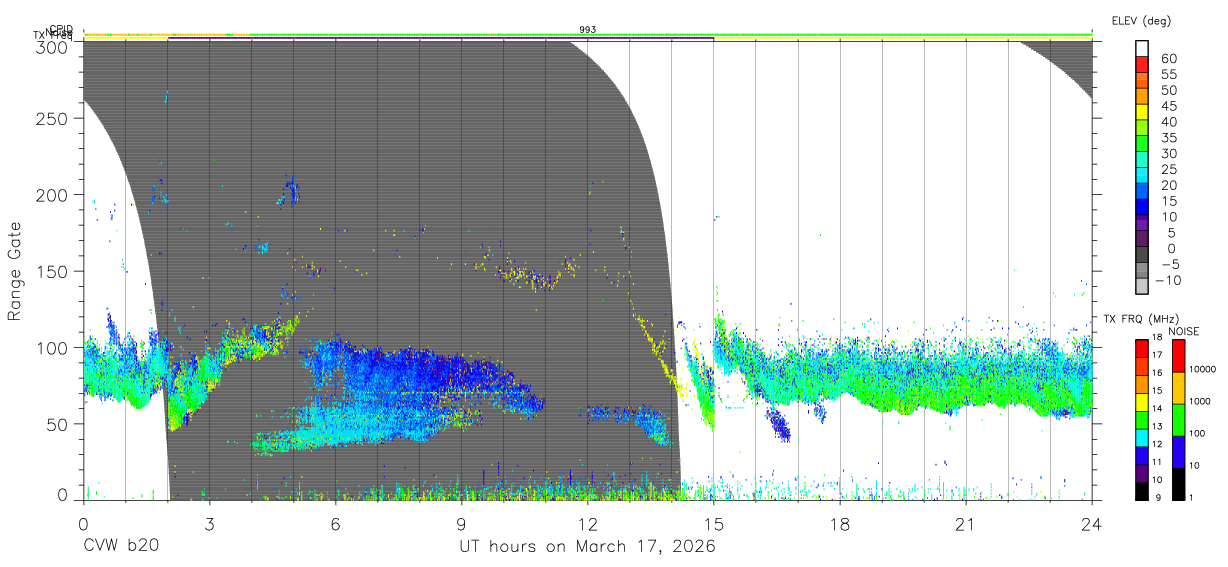The width and height of the screenshot is (1228, 567).
Task: Click the red top swatch of TX FRQ colorbar
Action: click(1142, 348)
